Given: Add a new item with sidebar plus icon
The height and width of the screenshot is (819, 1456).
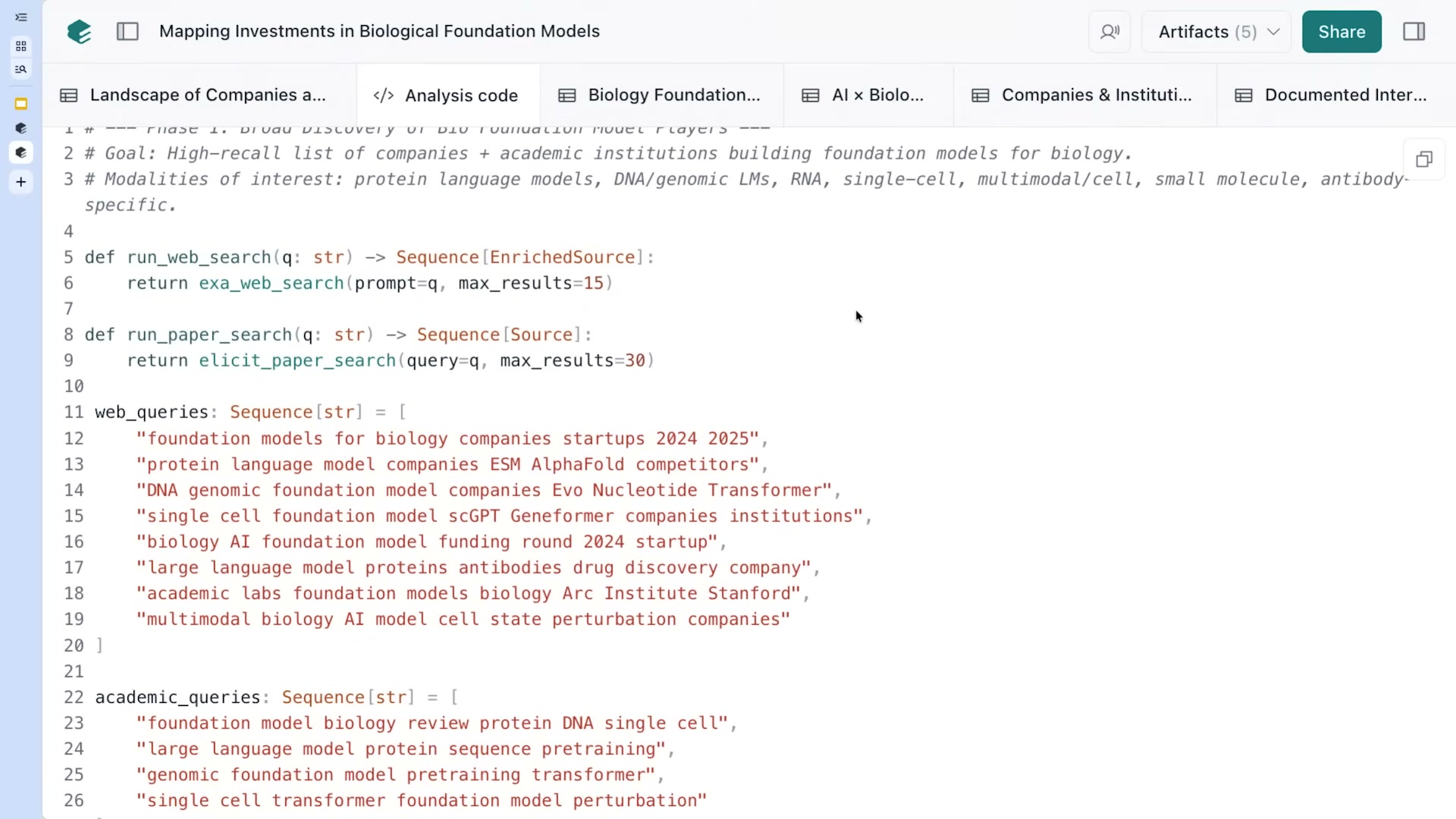Looking at the screenshot, I should point(21,182).
